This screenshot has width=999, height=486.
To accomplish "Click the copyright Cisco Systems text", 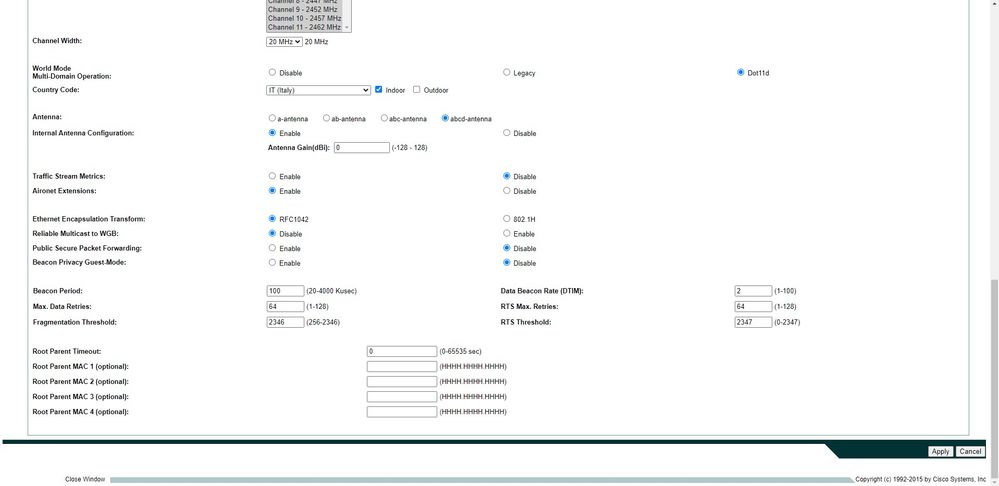I will pos(921,479).
